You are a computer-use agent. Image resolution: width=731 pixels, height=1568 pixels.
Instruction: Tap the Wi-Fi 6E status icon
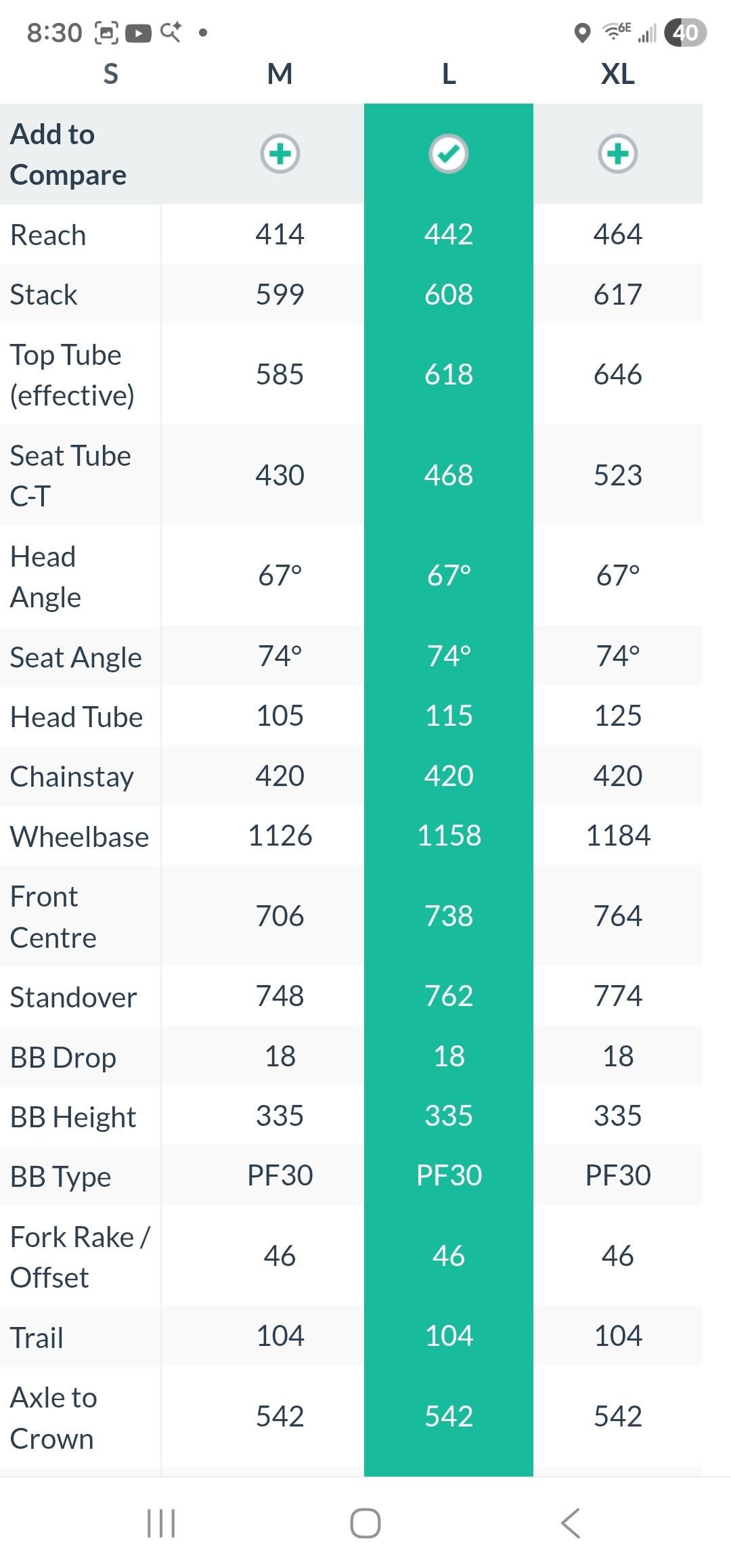click(x=617, y=31)
